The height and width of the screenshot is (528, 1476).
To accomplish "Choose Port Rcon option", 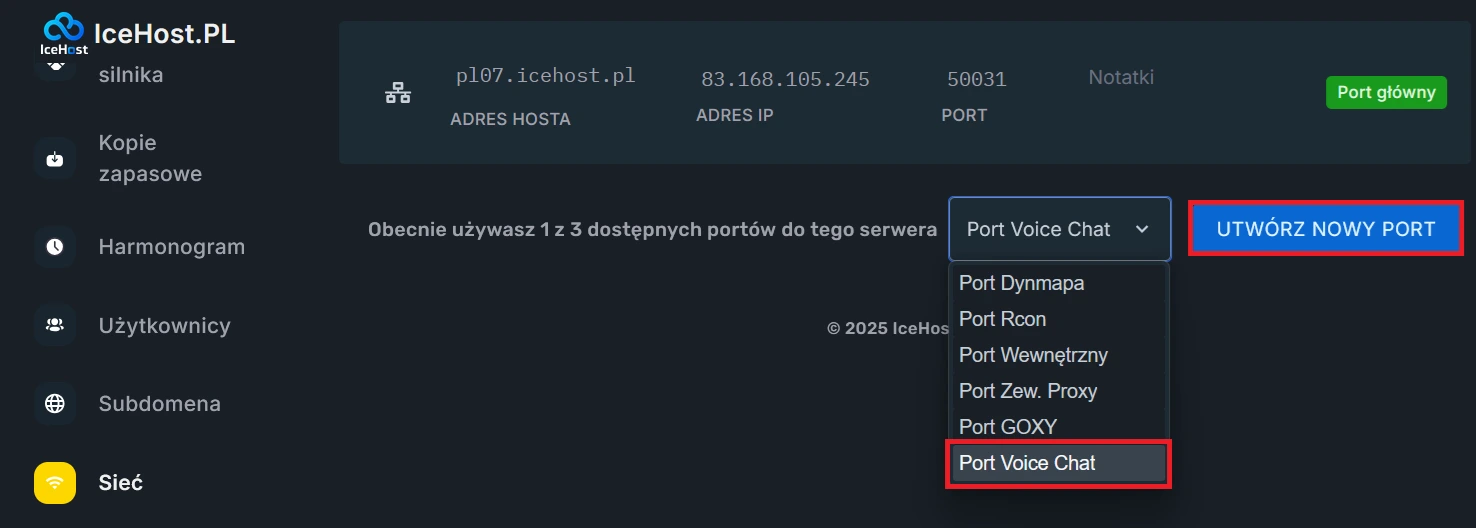I will point(1002,319).
